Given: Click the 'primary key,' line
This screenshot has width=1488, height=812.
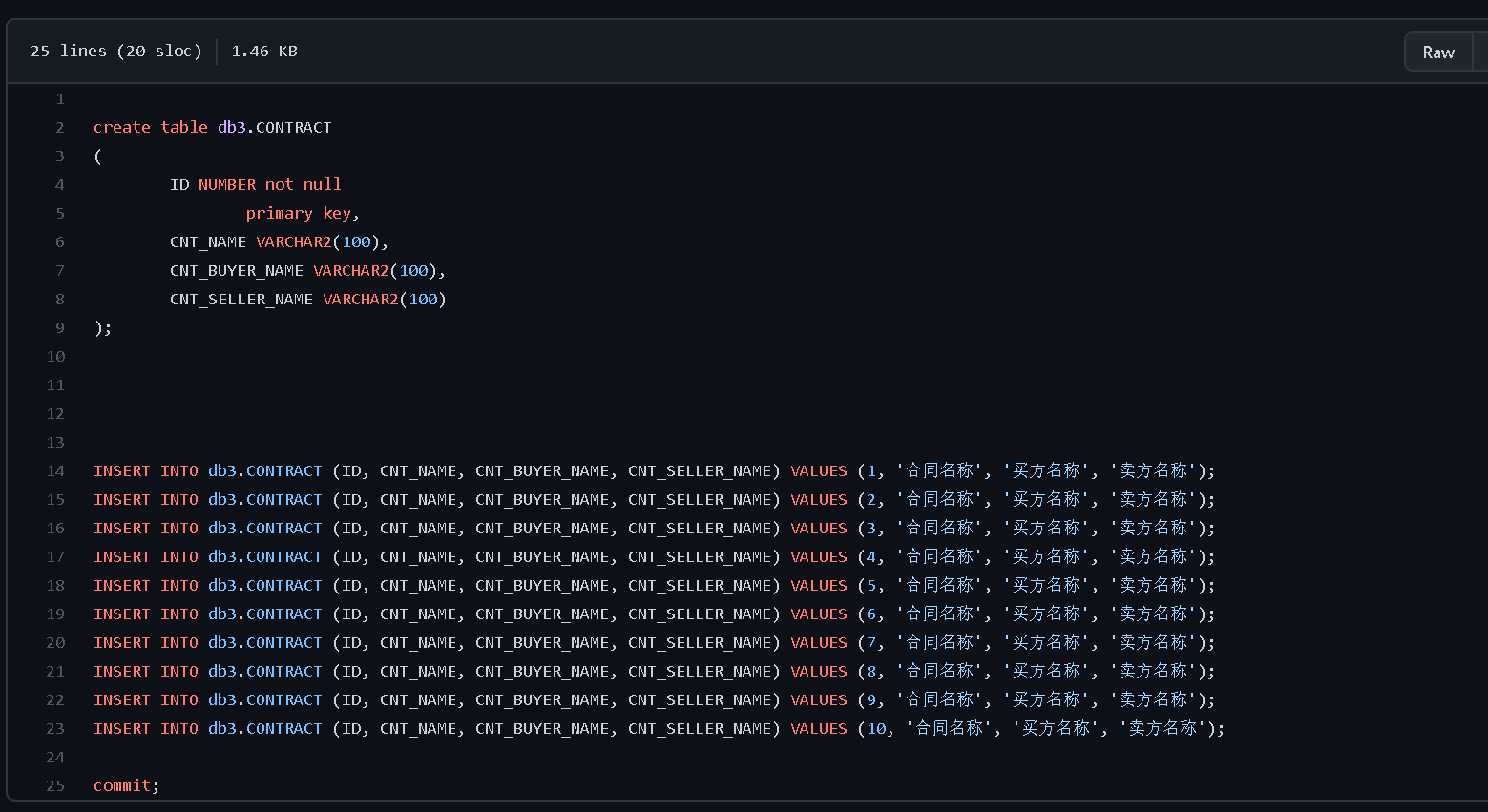Looking at the screenshot, I should tap(303, 214).
